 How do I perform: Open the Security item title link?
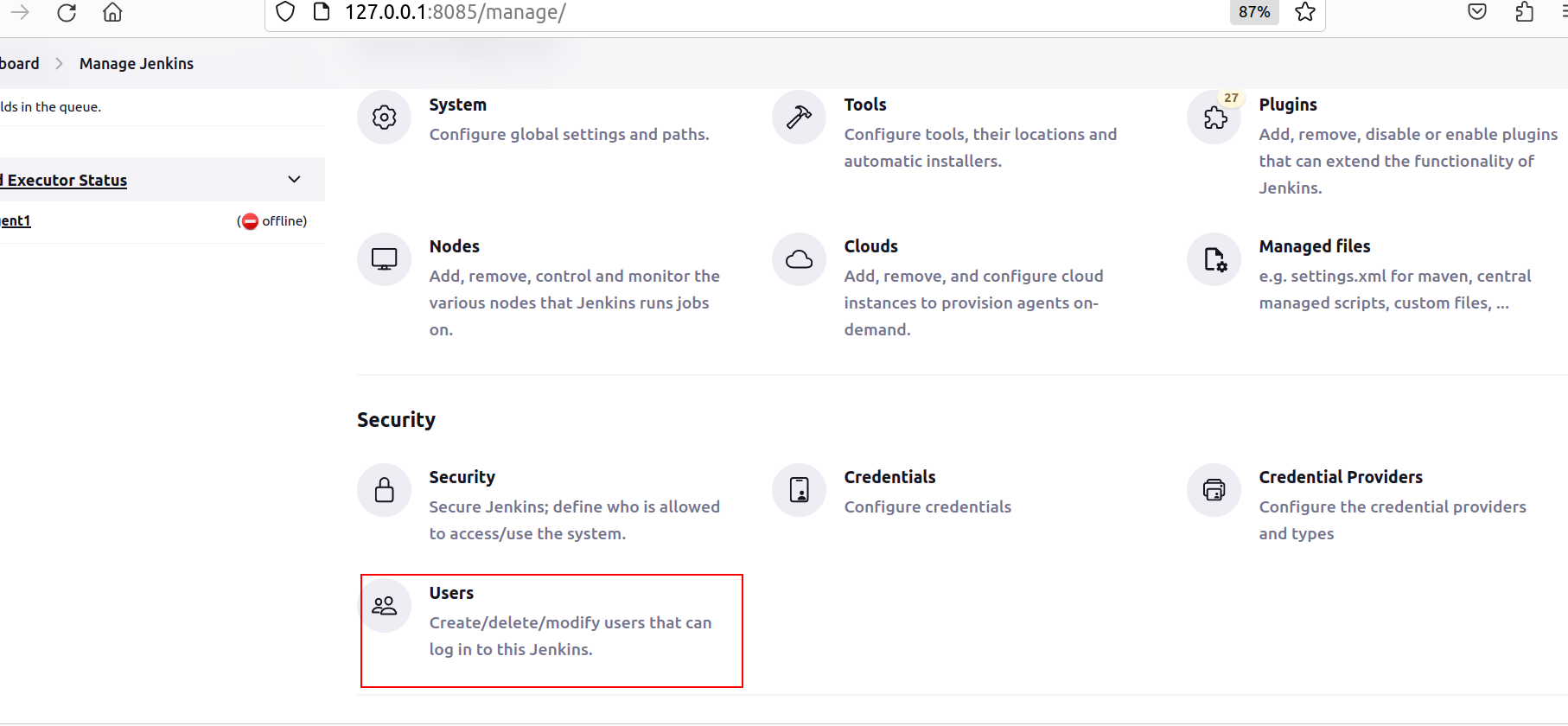(462, 477)
